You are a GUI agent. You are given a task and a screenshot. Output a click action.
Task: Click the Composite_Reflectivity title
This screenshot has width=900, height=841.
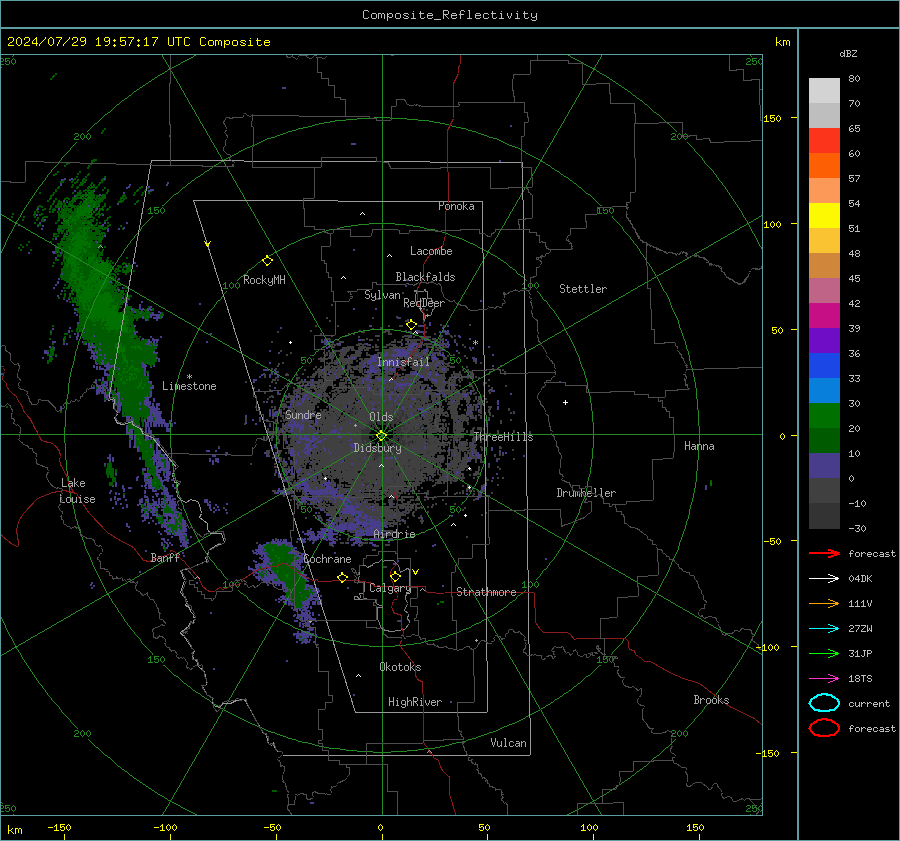(449, 15)
